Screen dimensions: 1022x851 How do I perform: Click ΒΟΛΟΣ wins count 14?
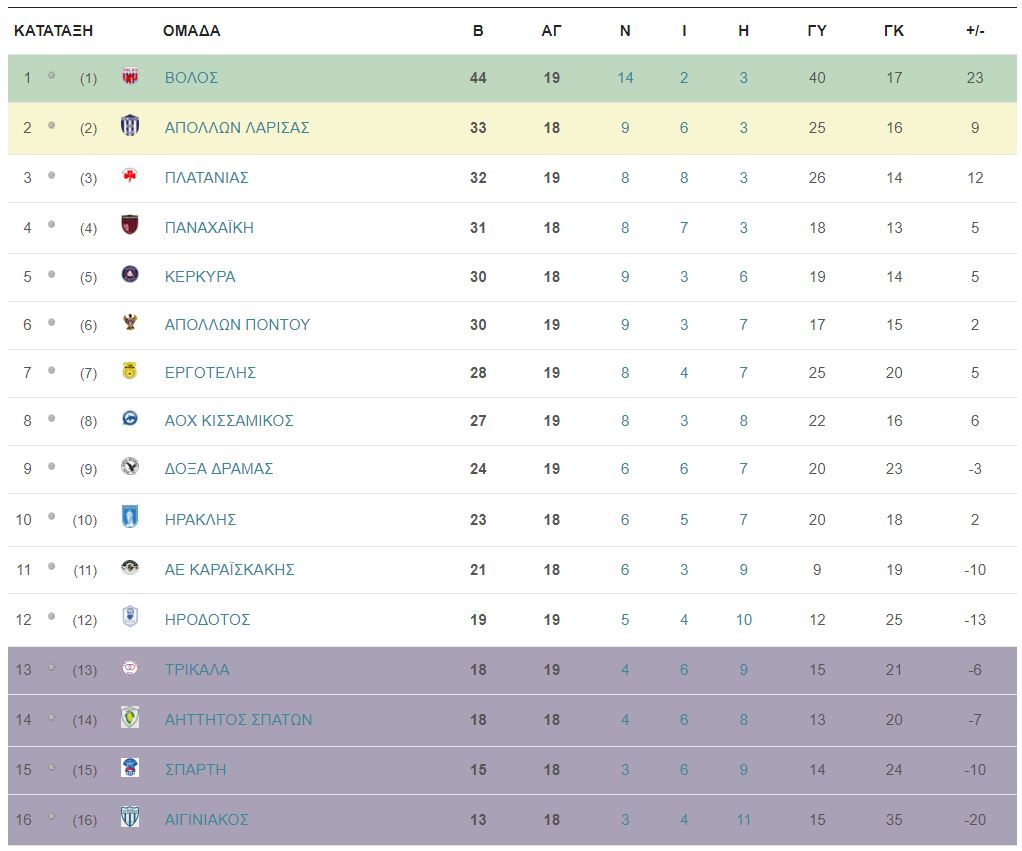625,78
